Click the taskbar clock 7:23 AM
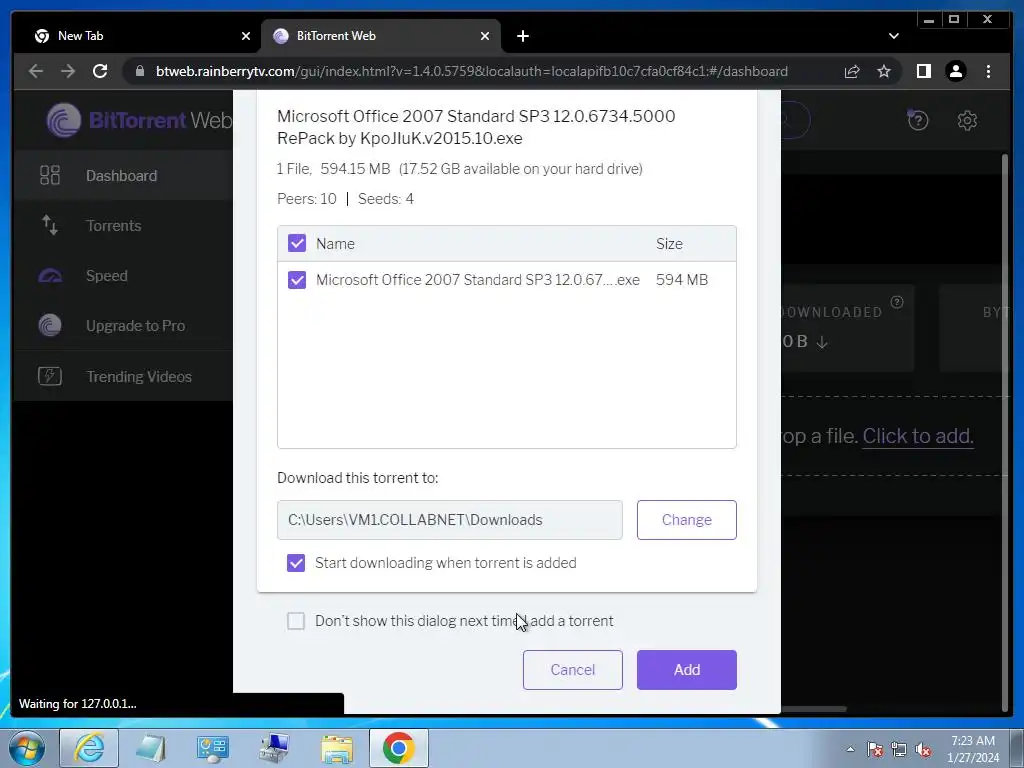 972,741
